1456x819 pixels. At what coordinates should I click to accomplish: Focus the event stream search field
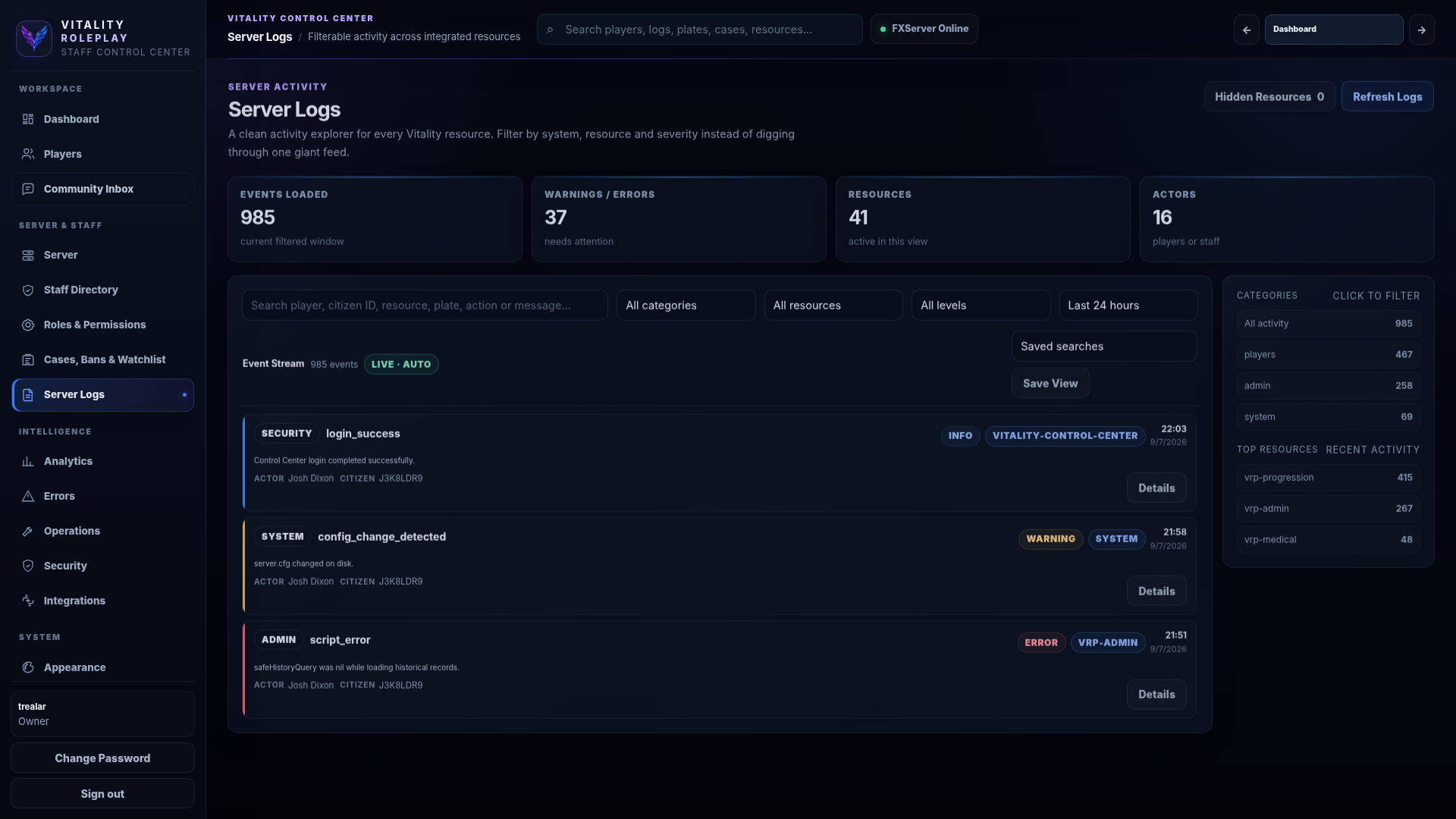click(425, 305)
